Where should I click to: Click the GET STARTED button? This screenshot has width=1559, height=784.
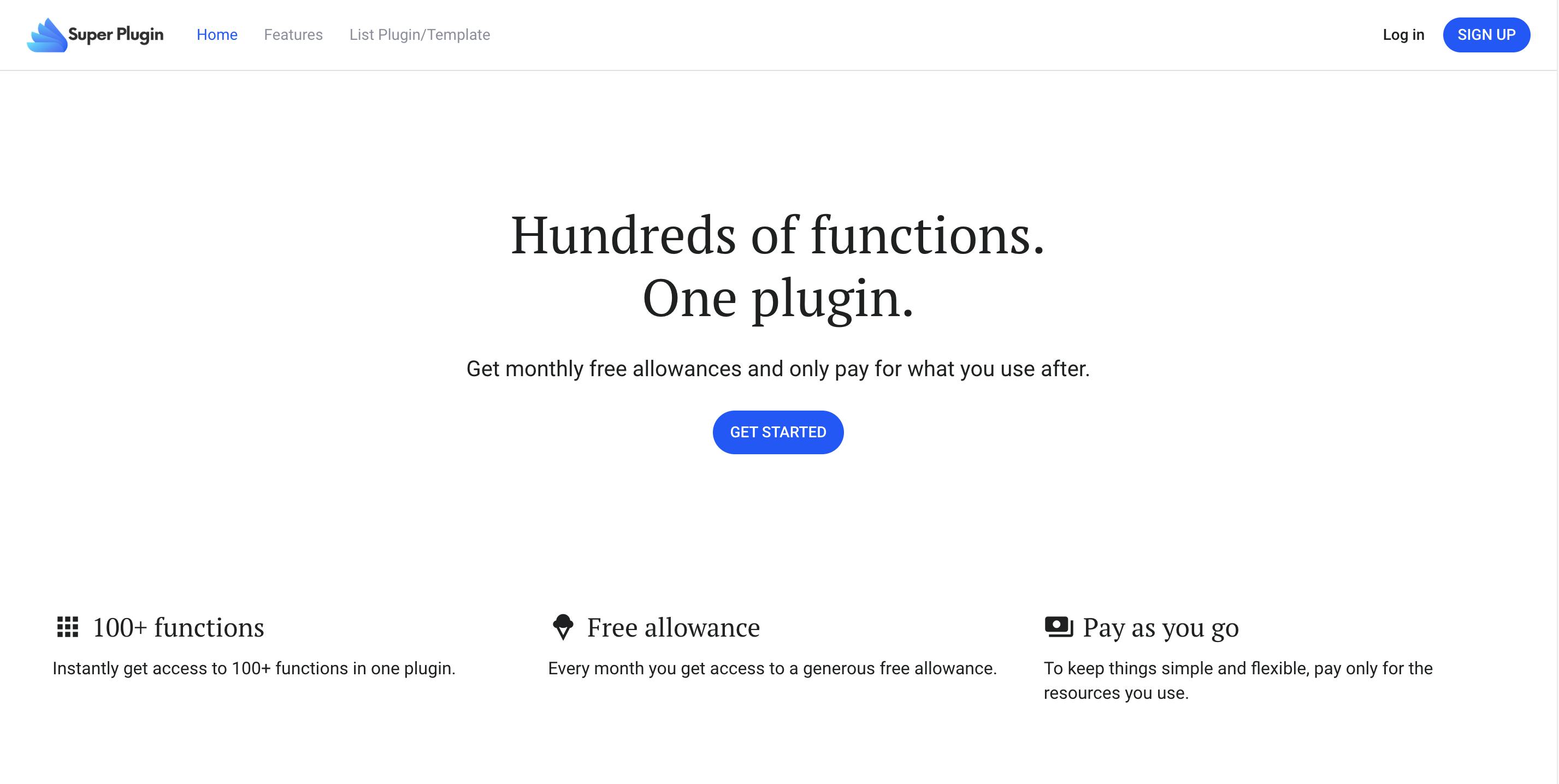pyautogui.click(x=778, y=432)
